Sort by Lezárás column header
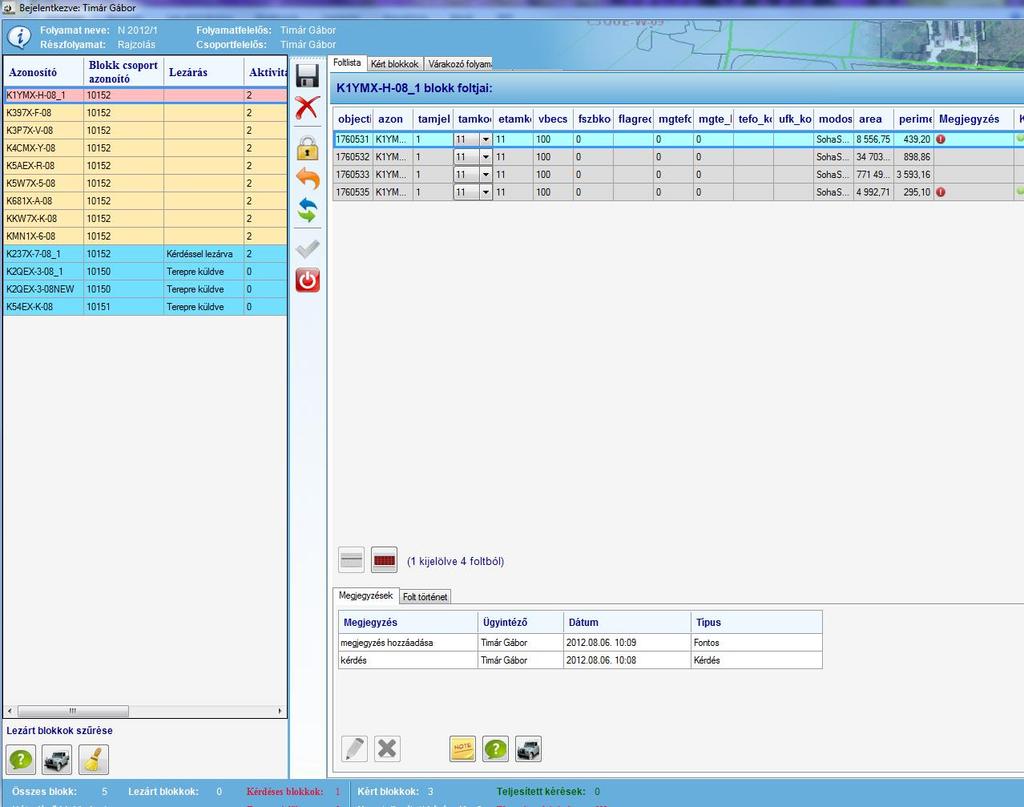 pyautogui.click(x=204, y=72)
